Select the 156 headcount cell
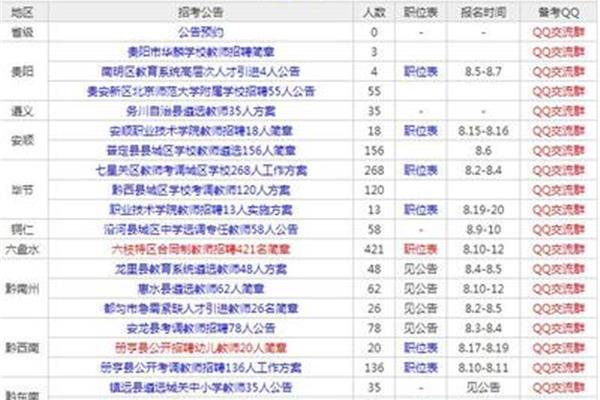This screenshot has height=400, width=600. (x=374, y=151)
